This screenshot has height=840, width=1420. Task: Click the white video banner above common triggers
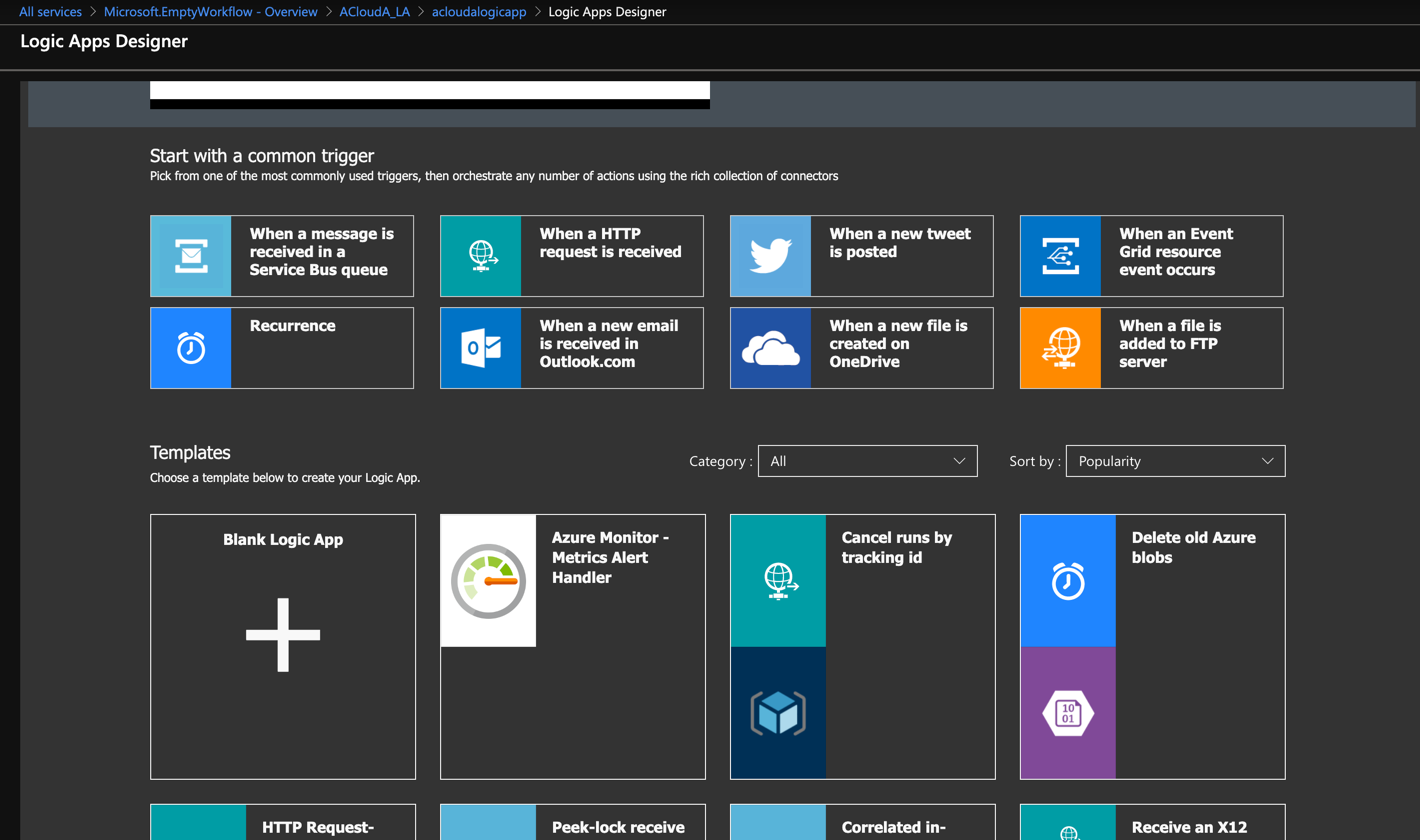(x=430, y=91)
